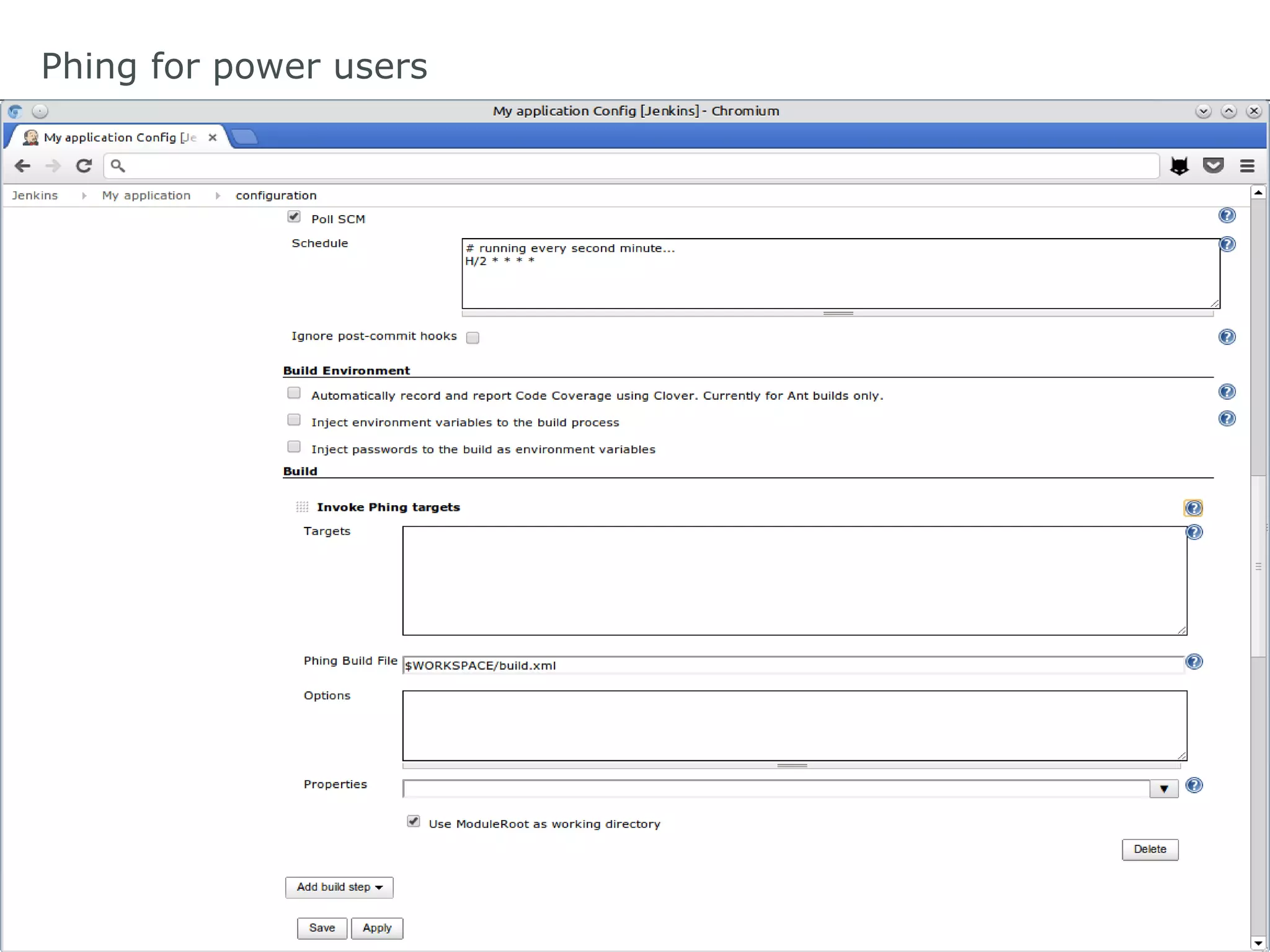Enable Clover code coverage recording
Image resolution: width=1270 pixels, height=952 pixels.
(294, 393)
